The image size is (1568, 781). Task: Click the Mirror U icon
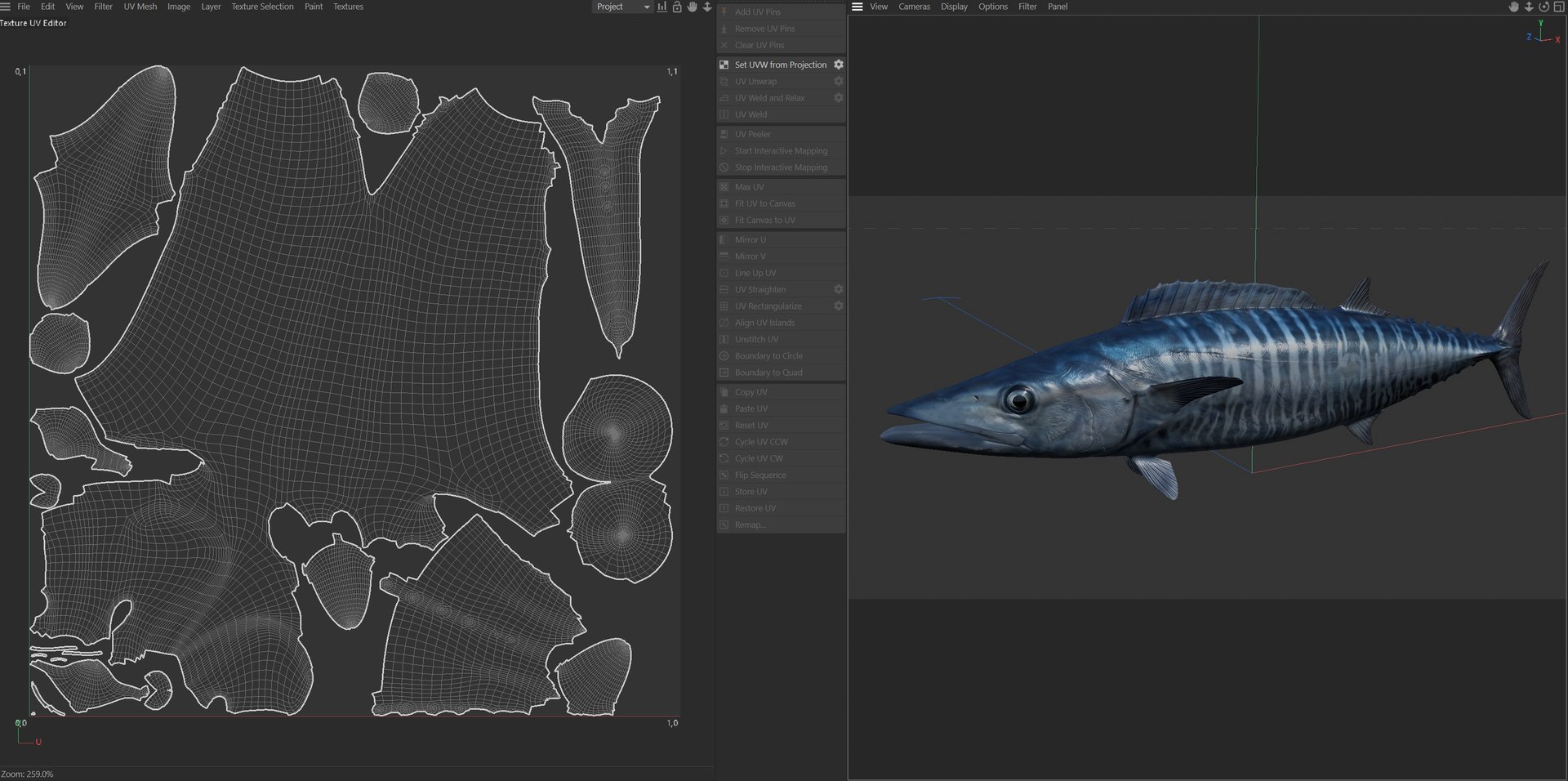pyautogui.click(x=724, y=240)
